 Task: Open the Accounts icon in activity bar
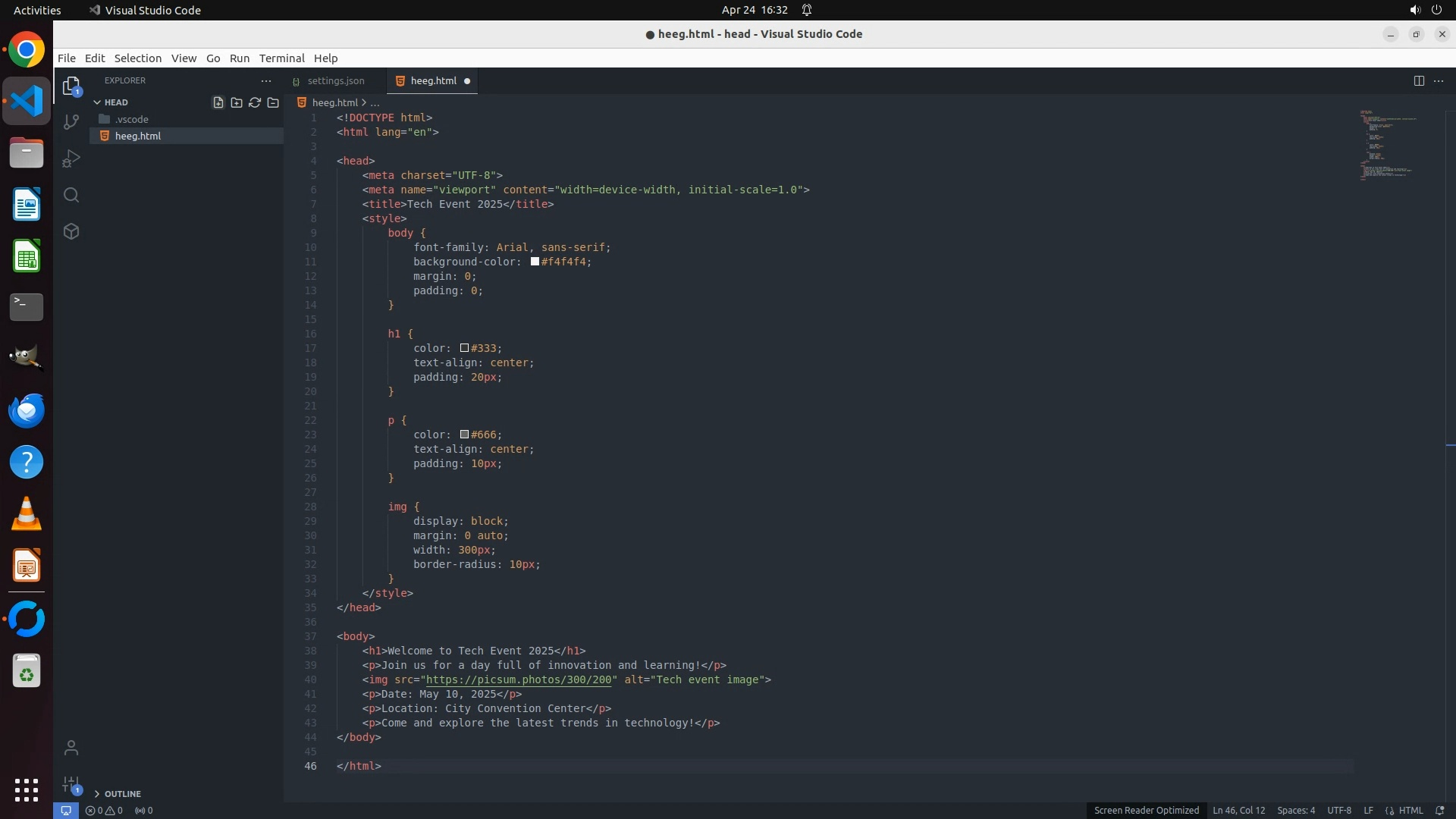tap(71, 748)
